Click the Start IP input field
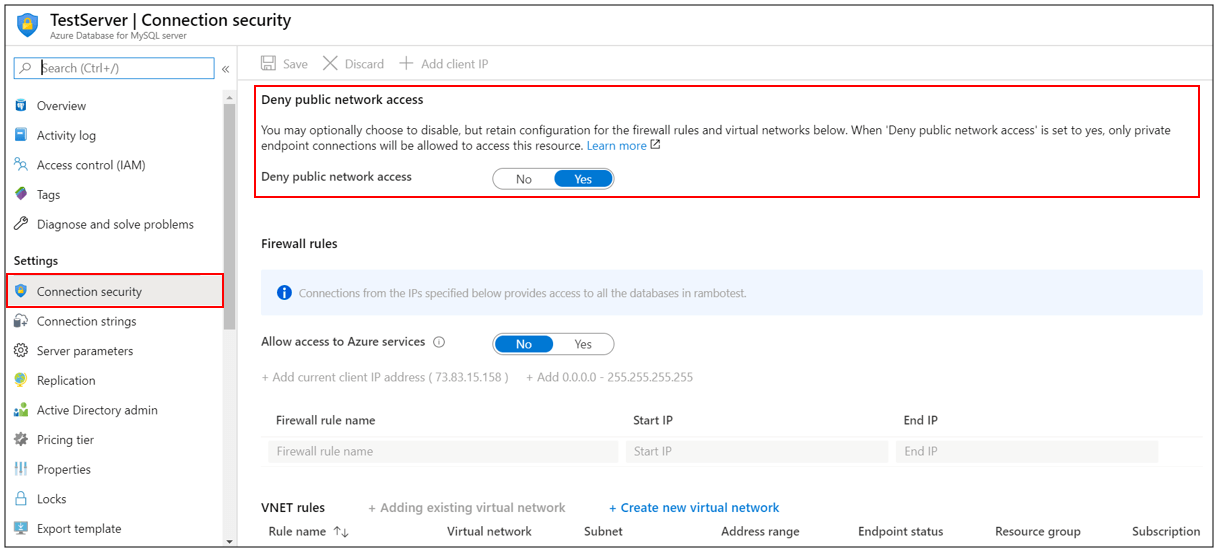The image size is (1218, 552). tap(757, 451)
